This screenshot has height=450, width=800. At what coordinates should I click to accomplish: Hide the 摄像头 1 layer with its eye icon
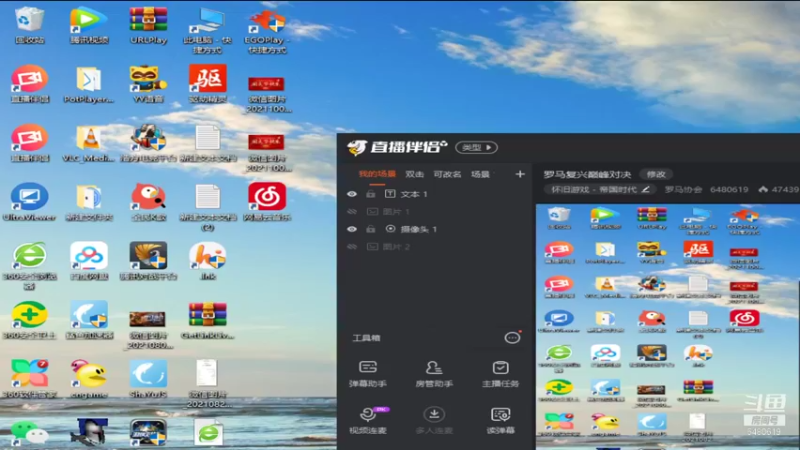352,229
